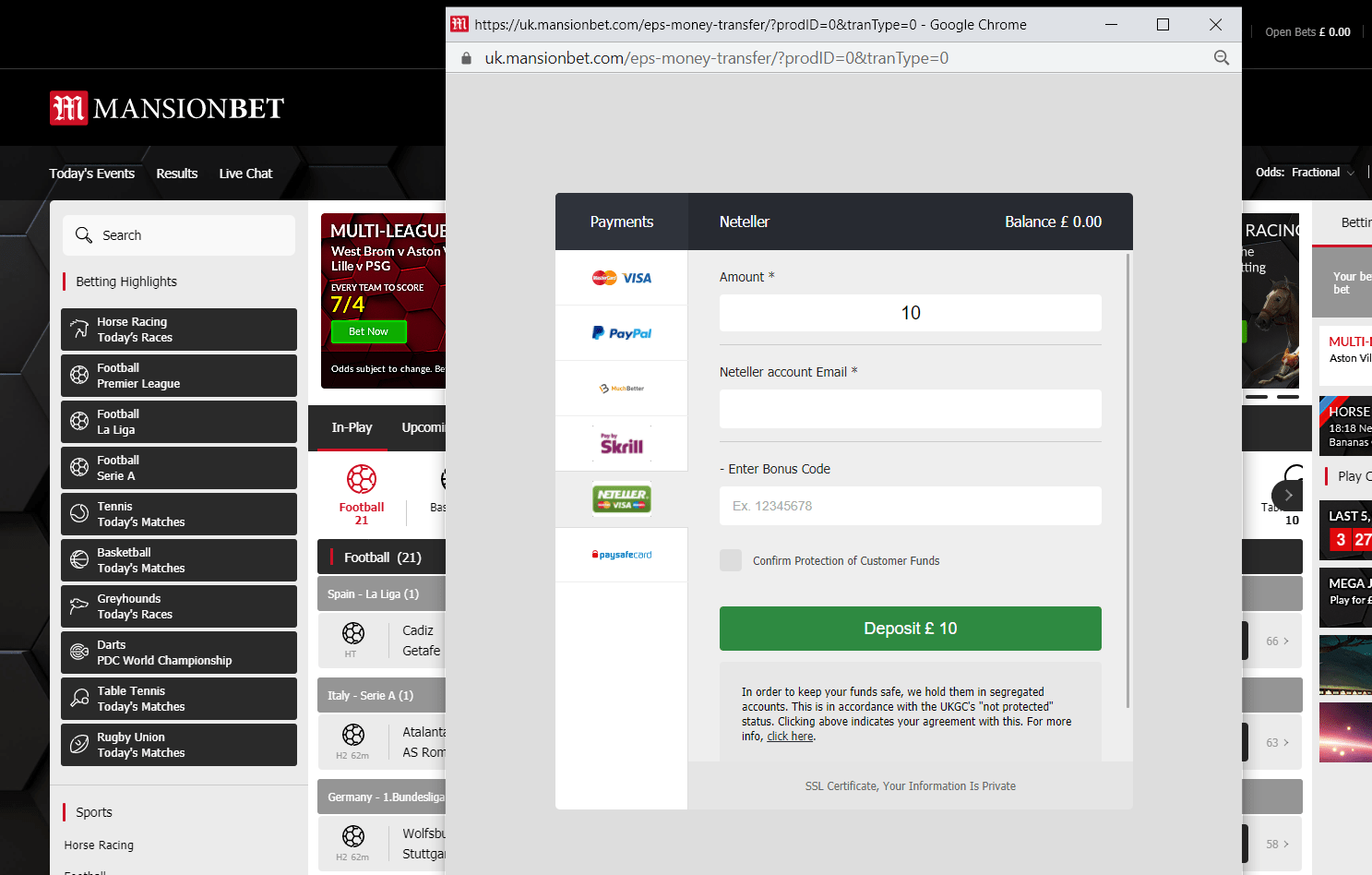
Task: Select MuchBetter payment method
Action: pyautogui.click(x=621, y=389)
